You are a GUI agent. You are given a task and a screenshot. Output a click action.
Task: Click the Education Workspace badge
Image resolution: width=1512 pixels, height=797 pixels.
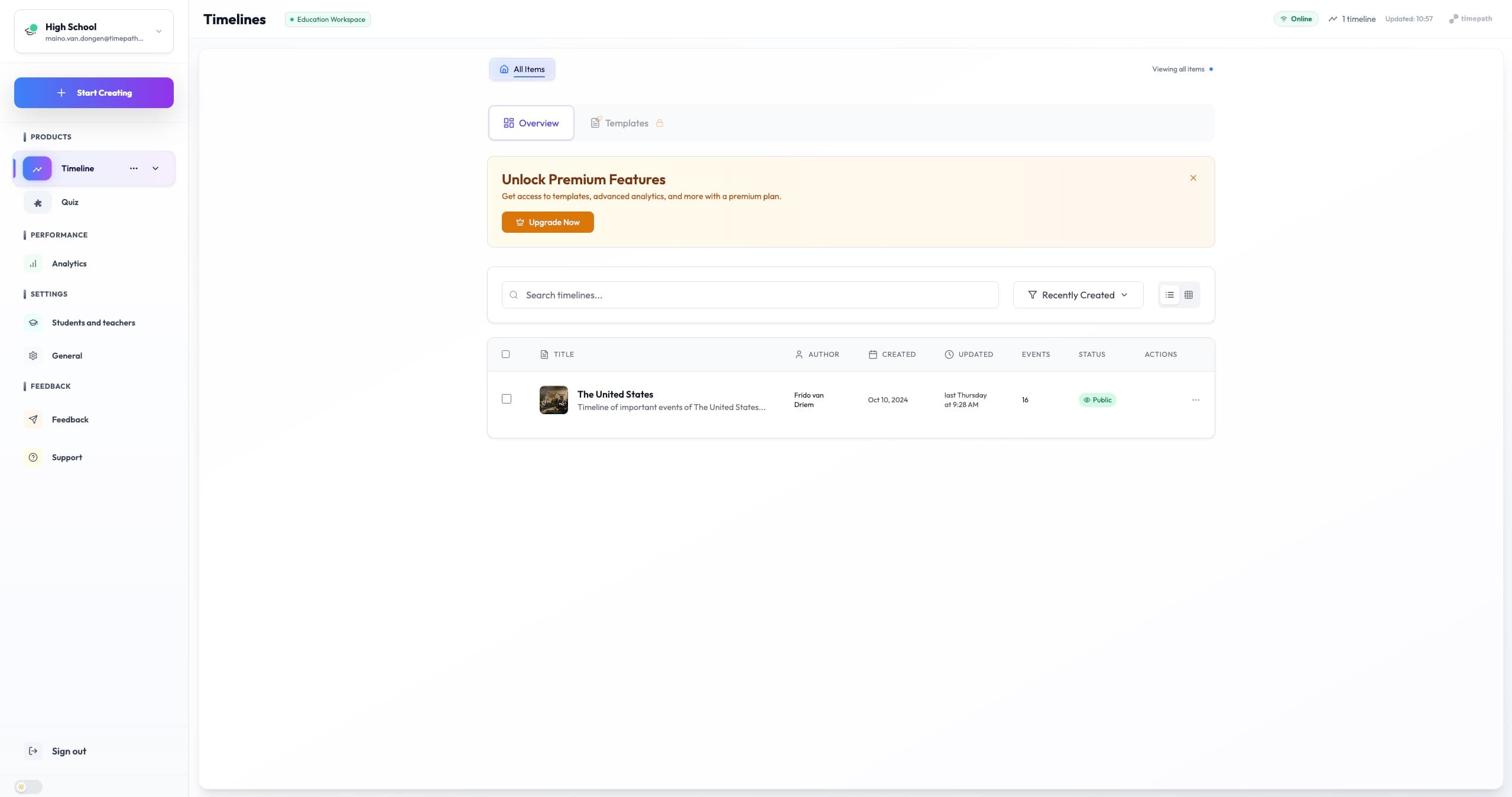tap(327, 19)
